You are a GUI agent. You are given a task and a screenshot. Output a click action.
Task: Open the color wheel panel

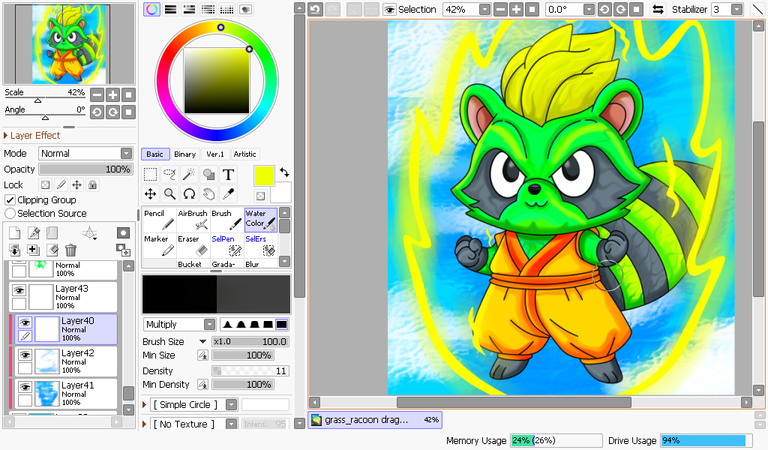[152, 9]
